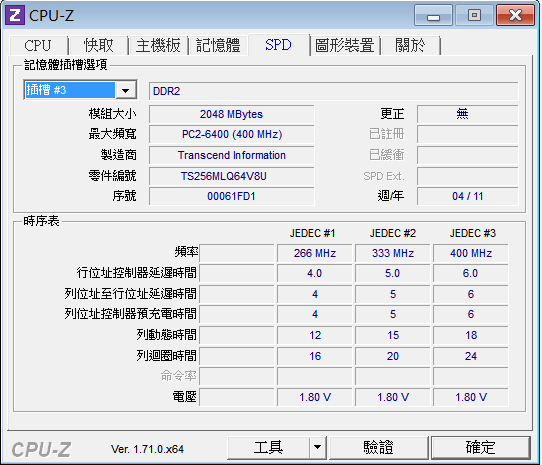Expand the 插槽 #3 slot dropdown

pyautogui.click(x=125, y=91)
